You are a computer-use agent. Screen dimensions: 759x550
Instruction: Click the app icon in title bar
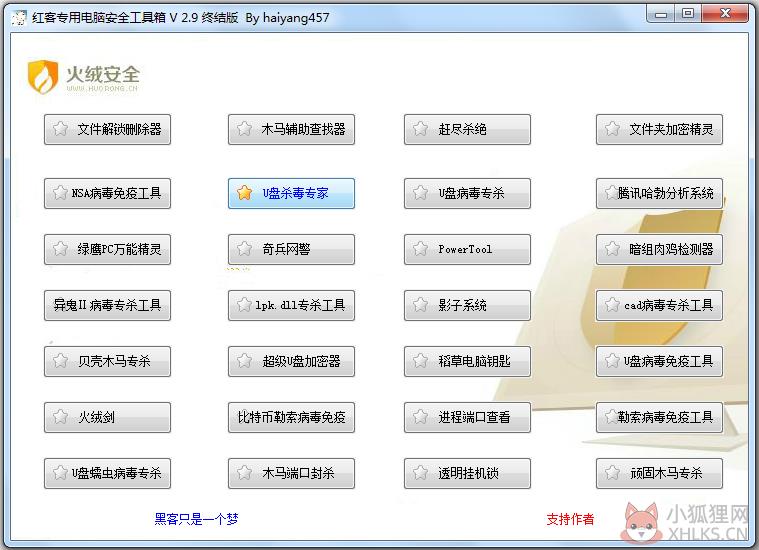(x=19, y=17)
